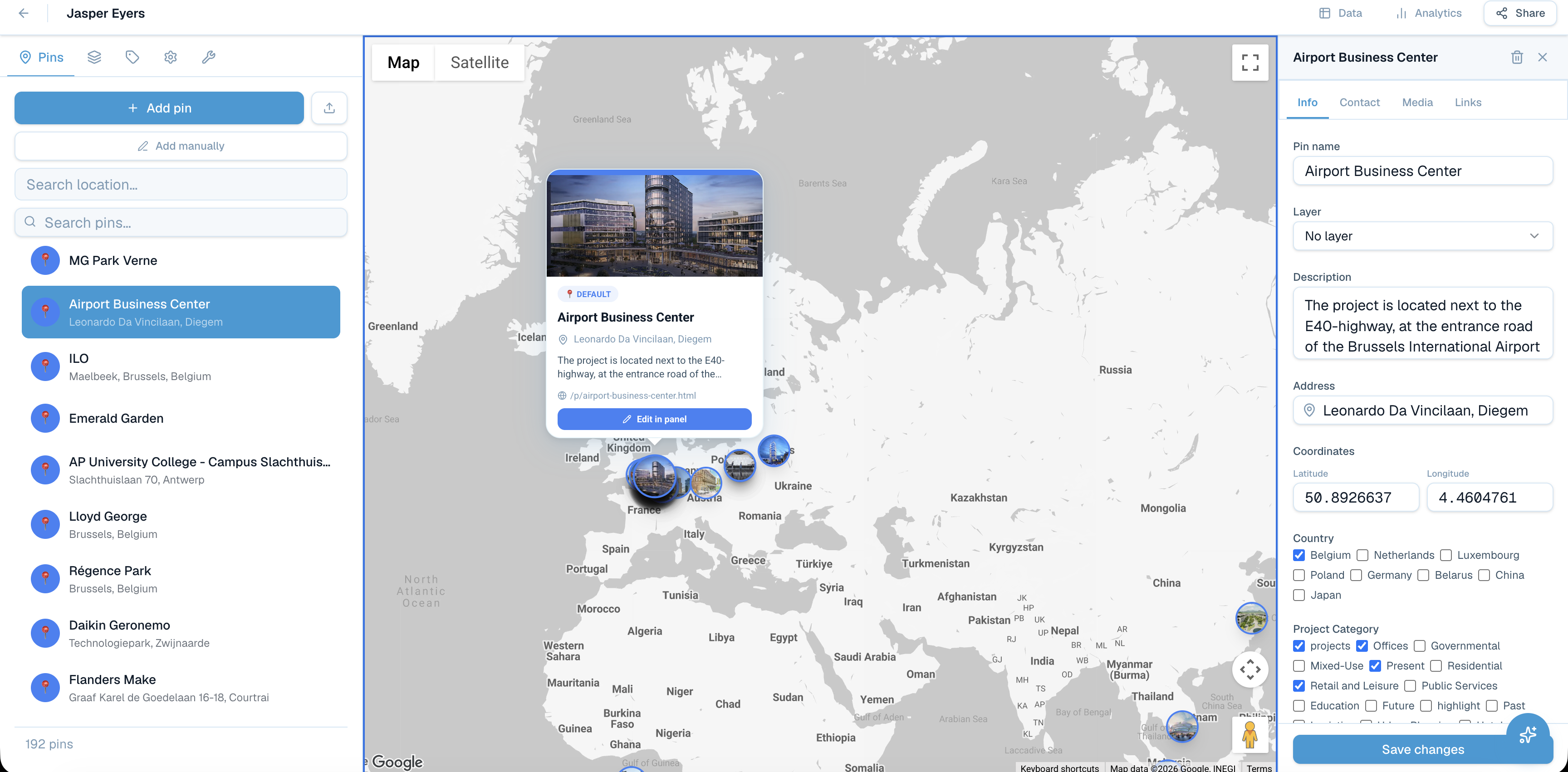This screenshot has height=772, width=1568.
Task: Click the Daikin Geronemo pin icon
Action: coord(45,633)
